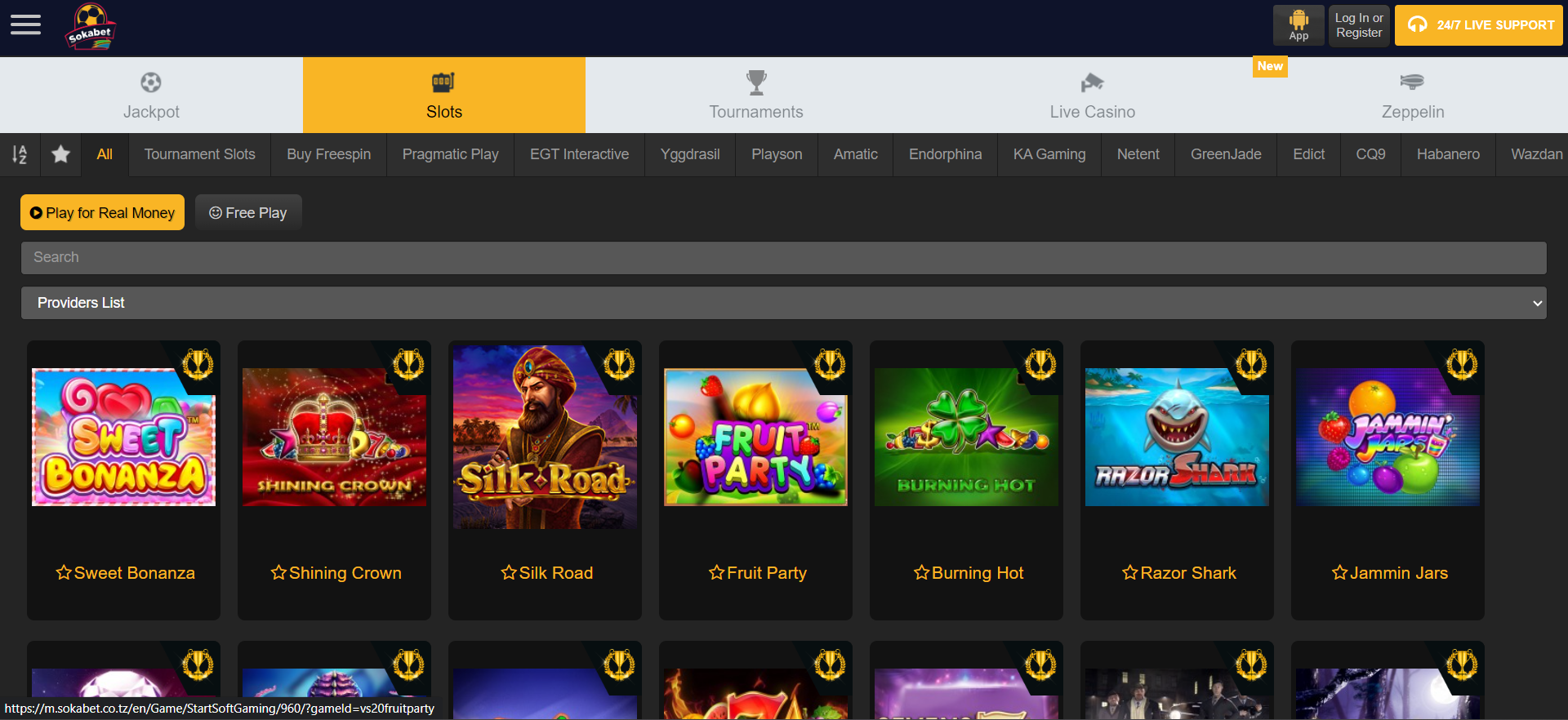Download the Android app
Screen dimensions: 1568x720
1298,25
